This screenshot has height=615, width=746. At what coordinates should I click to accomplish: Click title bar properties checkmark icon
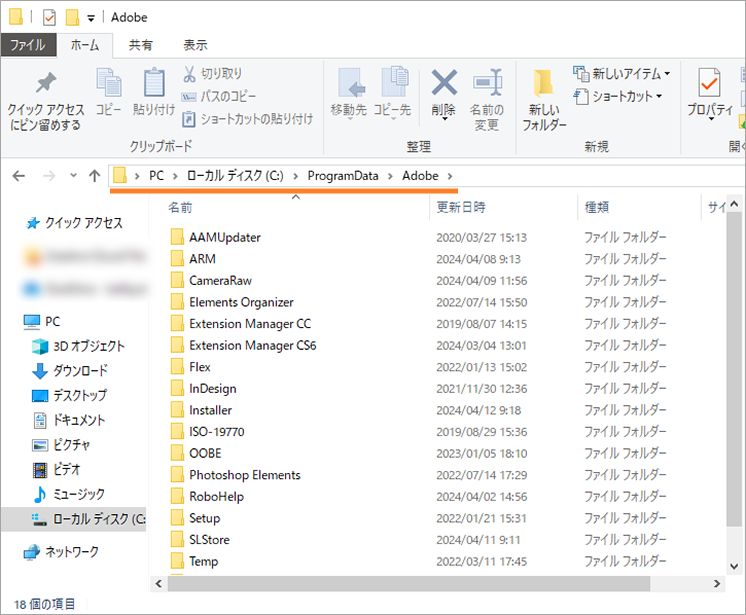click(49, 18)
